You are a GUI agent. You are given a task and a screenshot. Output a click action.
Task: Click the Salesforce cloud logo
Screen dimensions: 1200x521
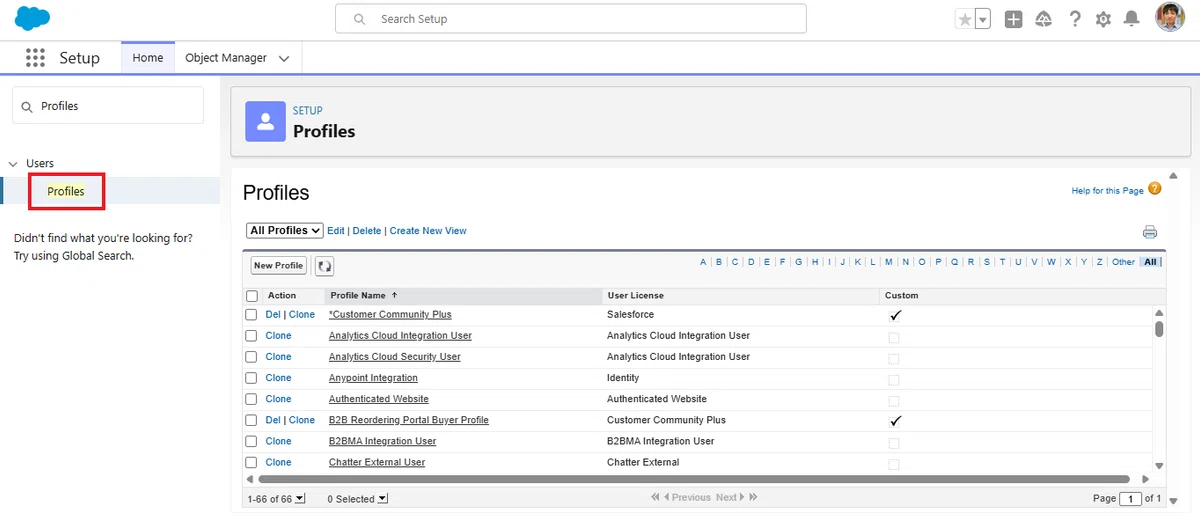click(33, 19)
